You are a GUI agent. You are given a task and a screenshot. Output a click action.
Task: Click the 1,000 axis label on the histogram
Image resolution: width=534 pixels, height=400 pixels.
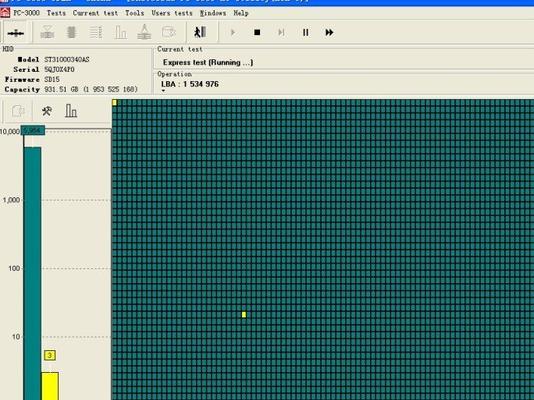(12, 200)
